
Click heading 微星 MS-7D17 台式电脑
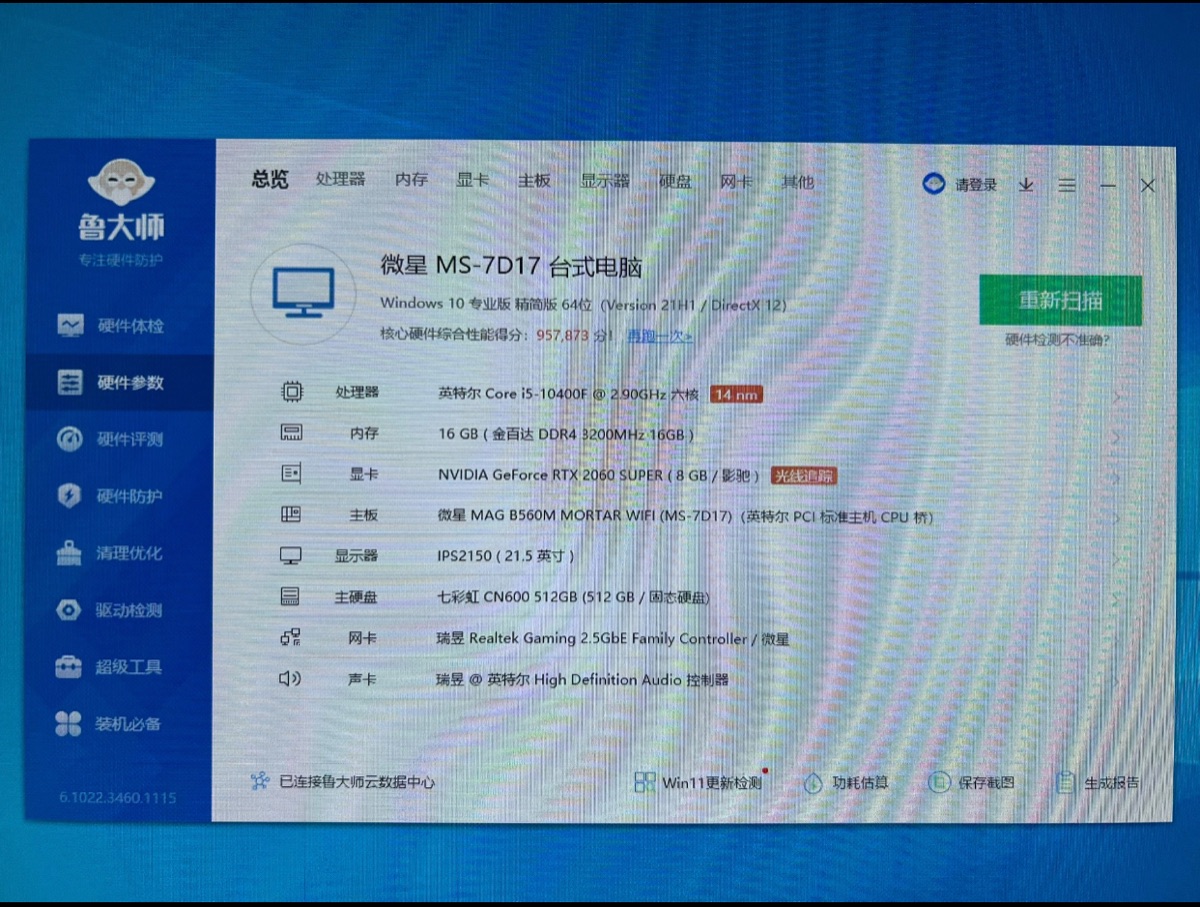pos(511,266)
